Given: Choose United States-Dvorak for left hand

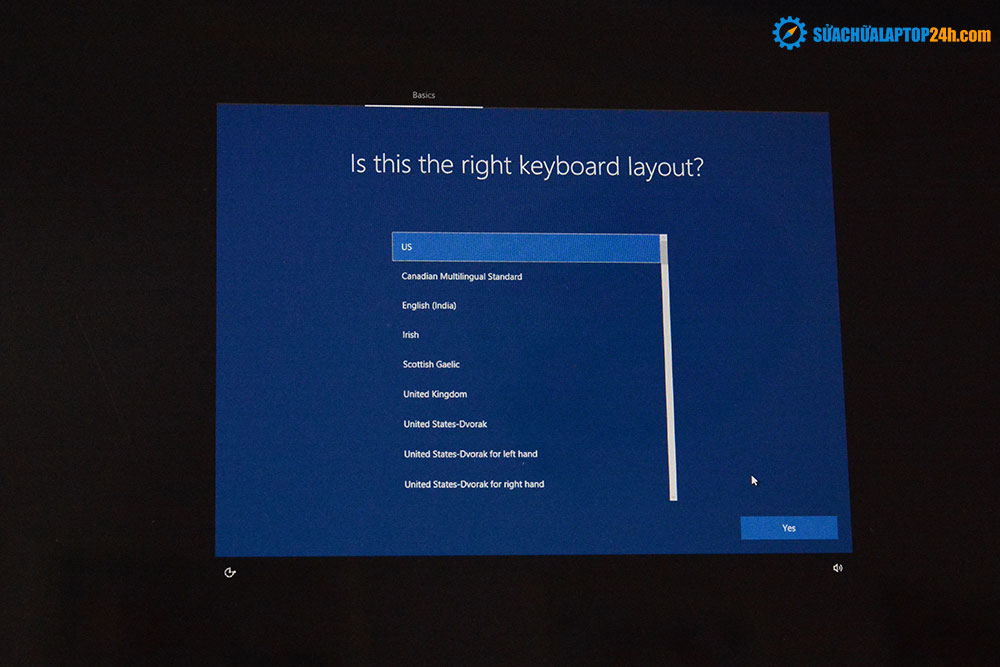Looking at the screenshot, I should click(470, 454).
